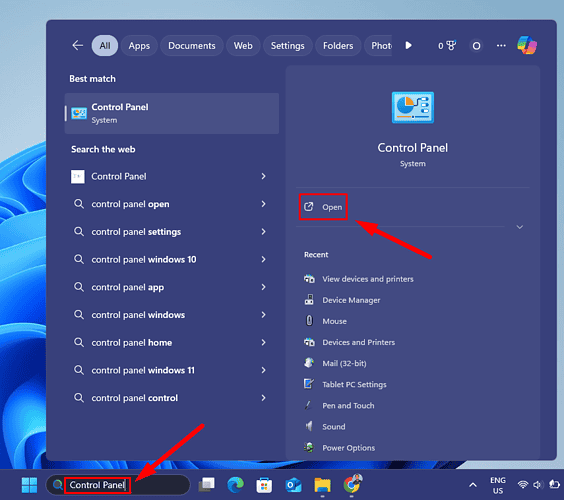Open the rewards points trophy icon
Viewport: 564px width, 500px height.
click(447, 46)
